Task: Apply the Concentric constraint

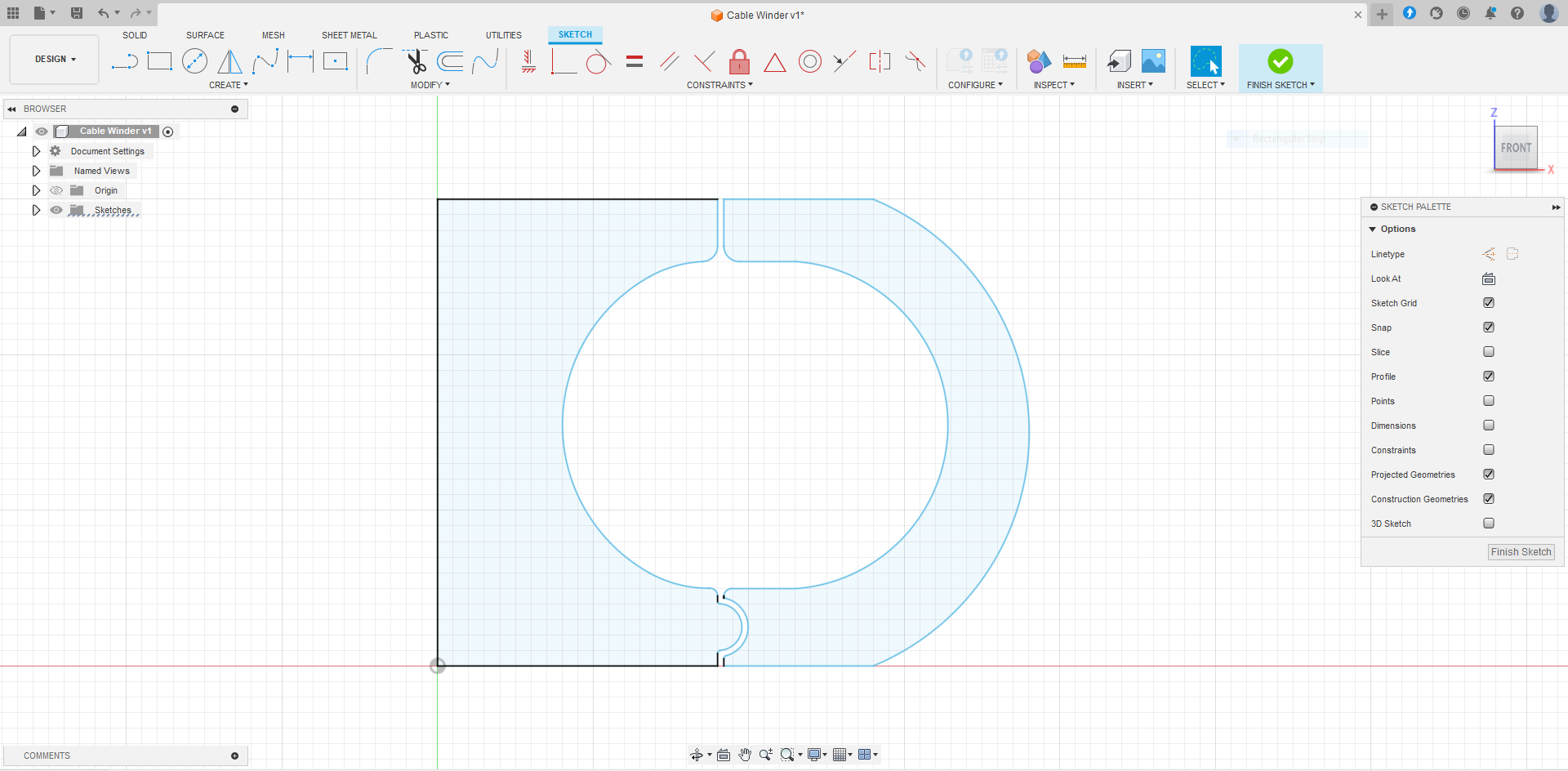Action: (x=809, y=61)
